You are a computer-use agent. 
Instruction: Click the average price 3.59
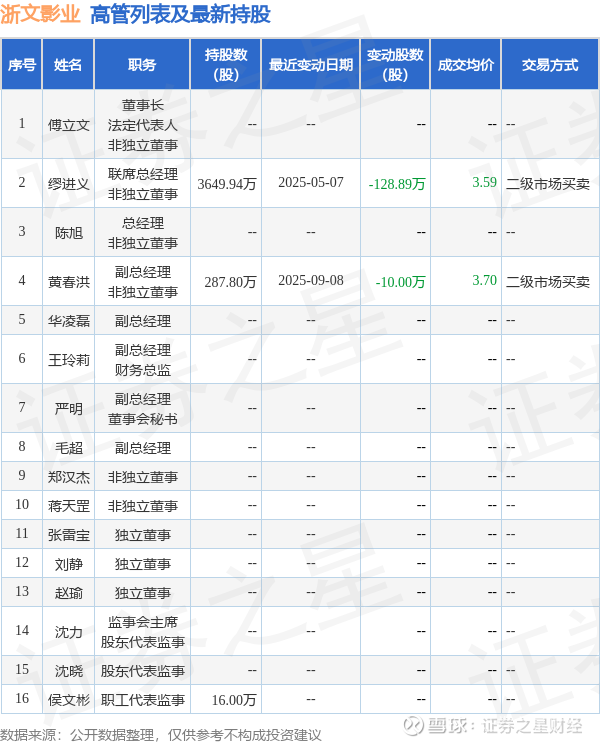point(484,182)
